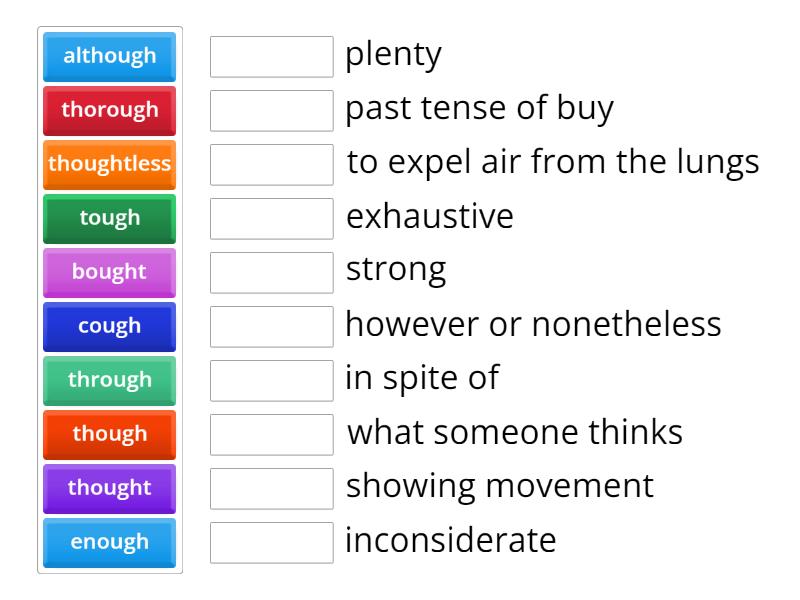Image resolution: width=800 pixels, height=600 pixels.
Task: Select the 'although' word tile
Action: [x=109, y=57]
